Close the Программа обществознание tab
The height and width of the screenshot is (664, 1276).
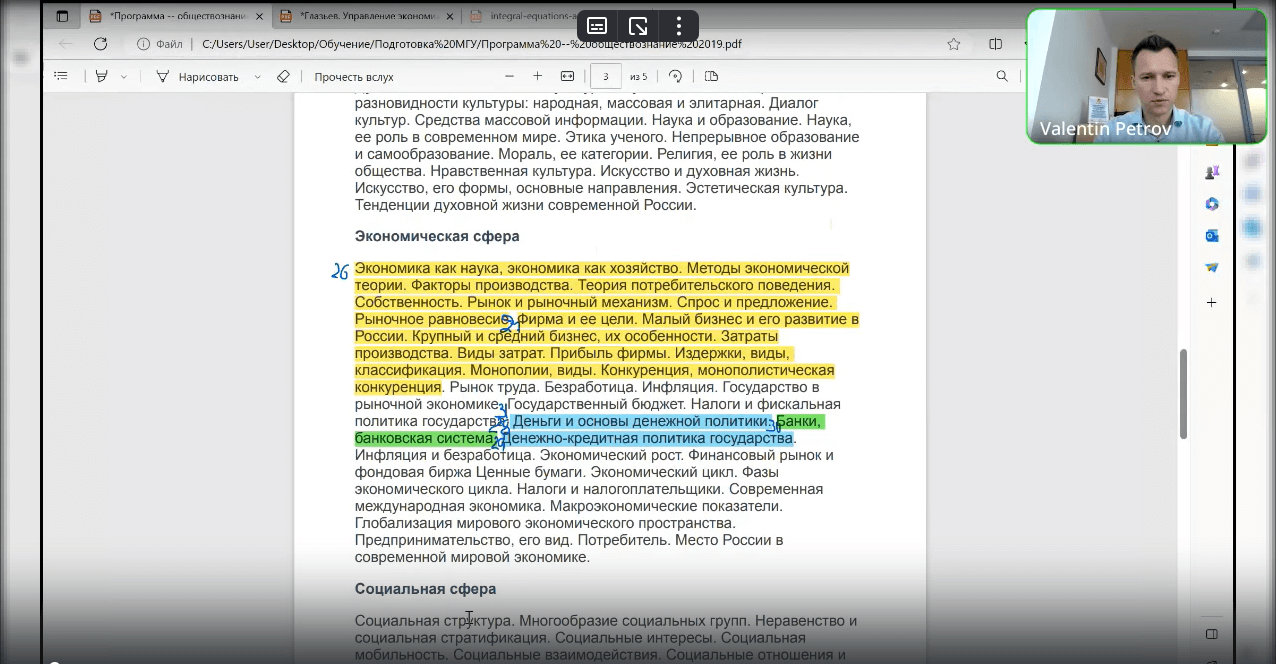(x=259, y=16)
